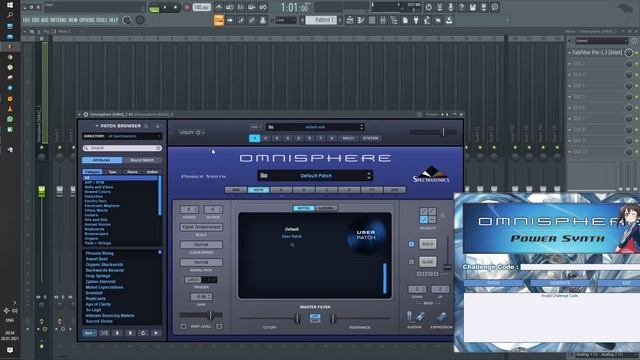
Task: Open the Channel rack view icon
Action: coord(372,20)
